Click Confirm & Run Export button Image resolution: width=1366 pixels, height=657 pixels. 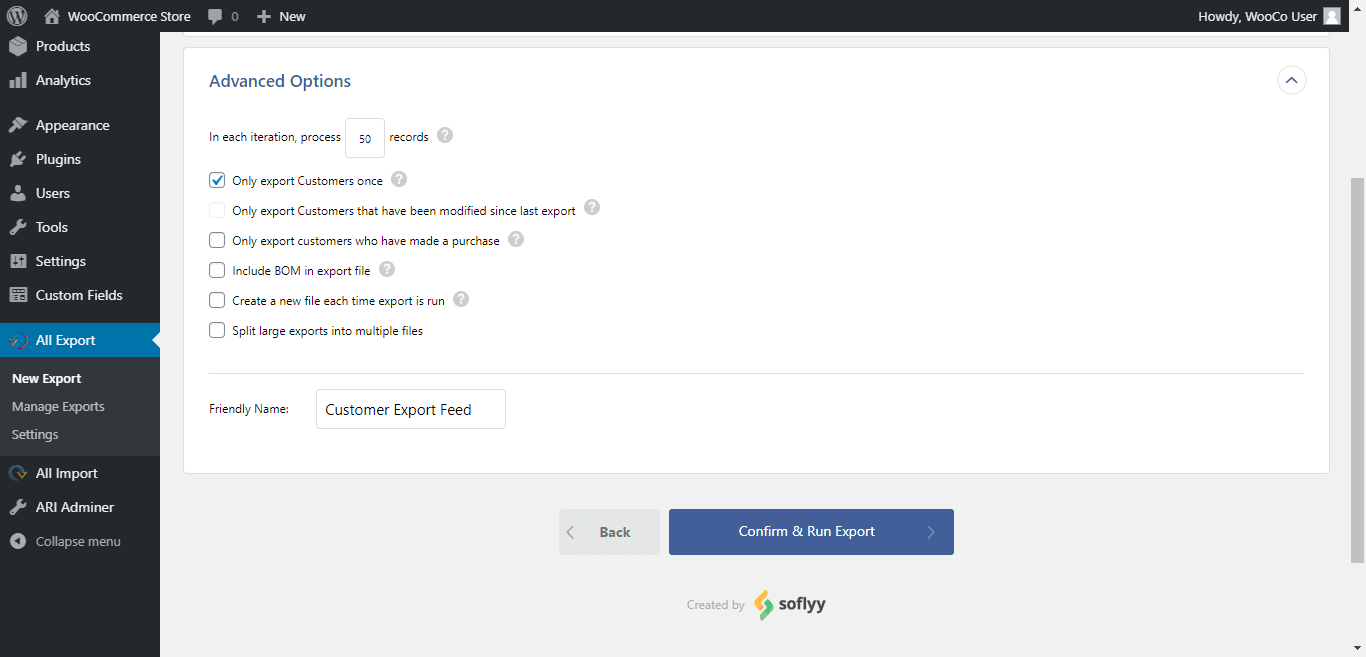click(x=811, y=531)
